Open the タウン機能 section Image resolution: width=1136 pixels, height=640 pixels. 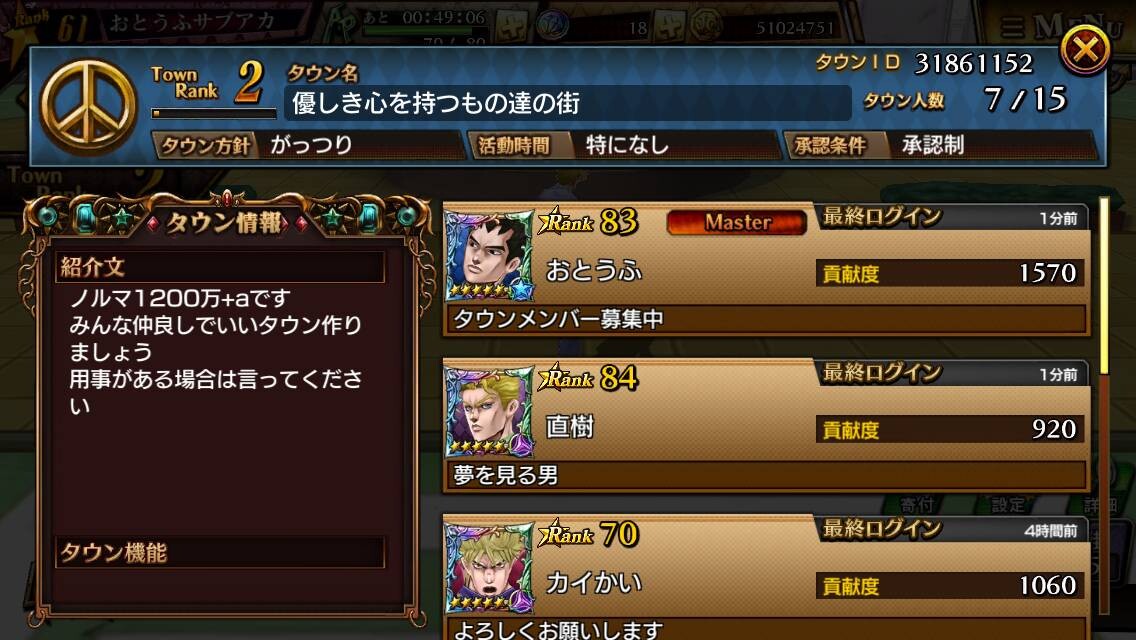(x=220, y=552)
